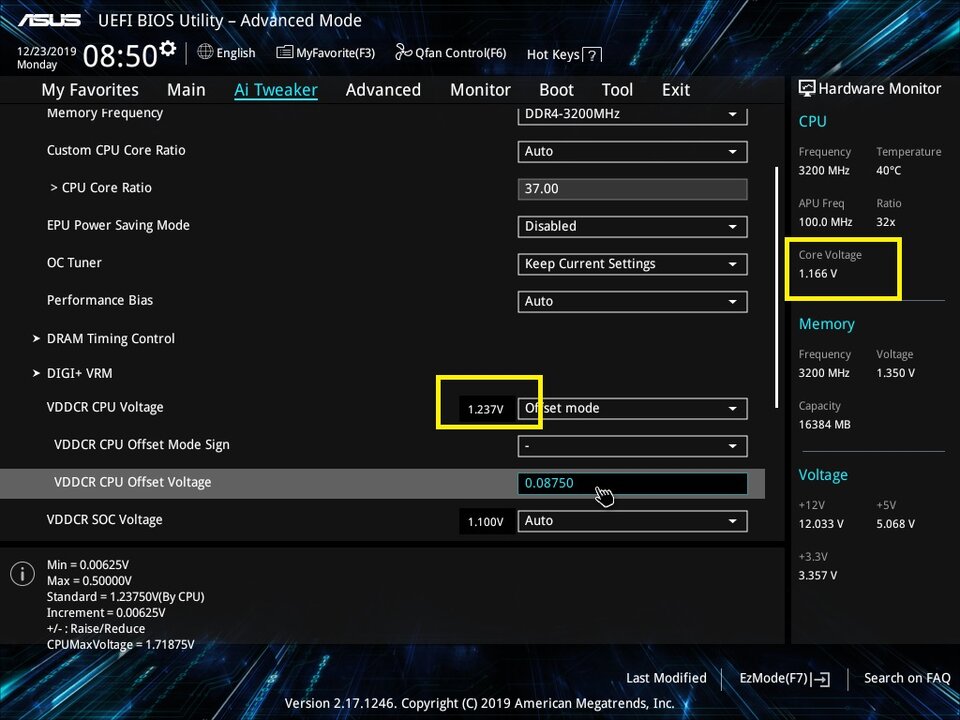Click the Core Voltage 1.166 V value
Image resolution: width=960 pixels, height=720 pixels.
tap(818, 274)
